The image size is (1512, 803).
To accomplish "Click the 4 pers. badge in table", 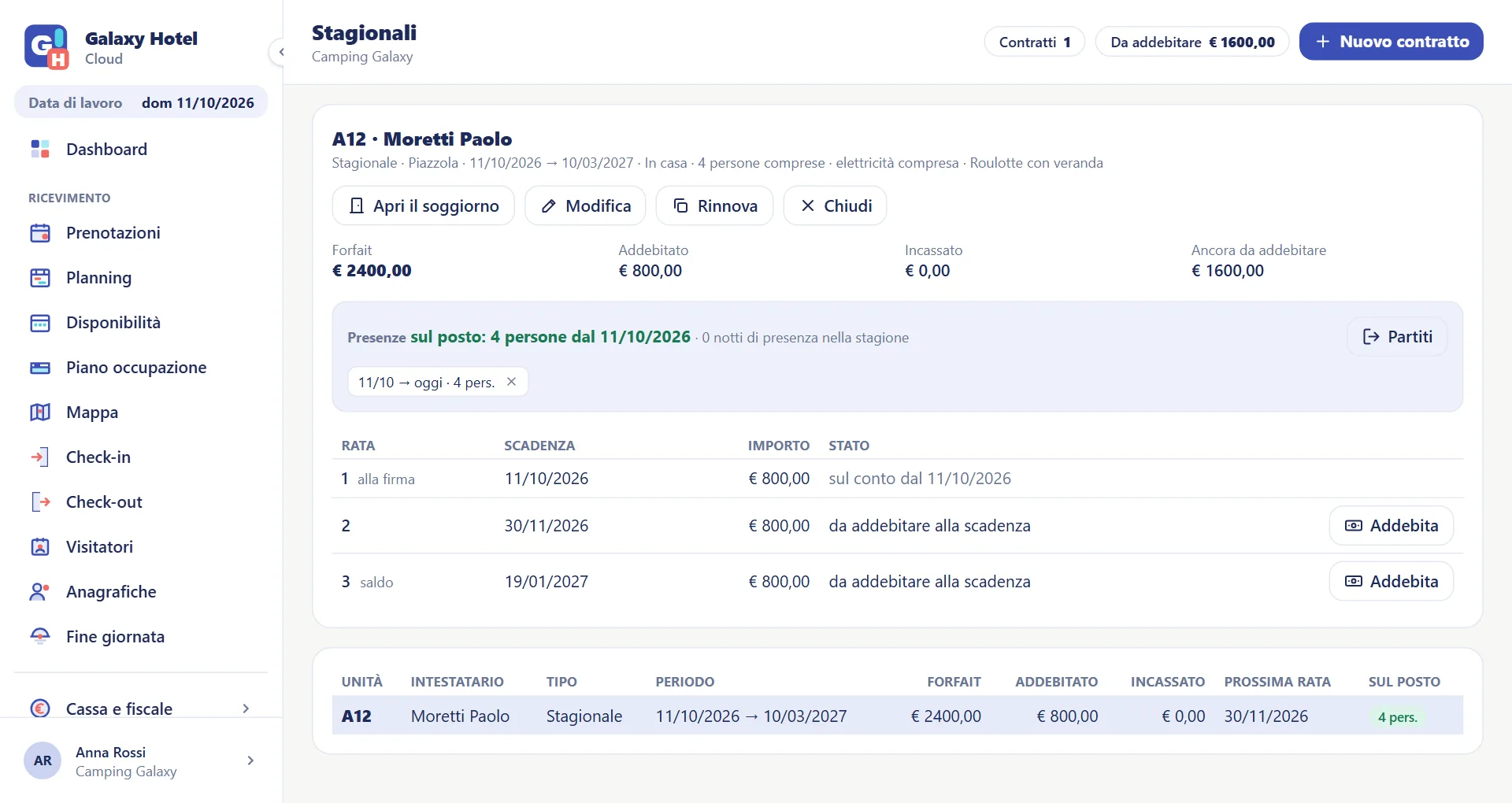I will tap(1397, 717).
